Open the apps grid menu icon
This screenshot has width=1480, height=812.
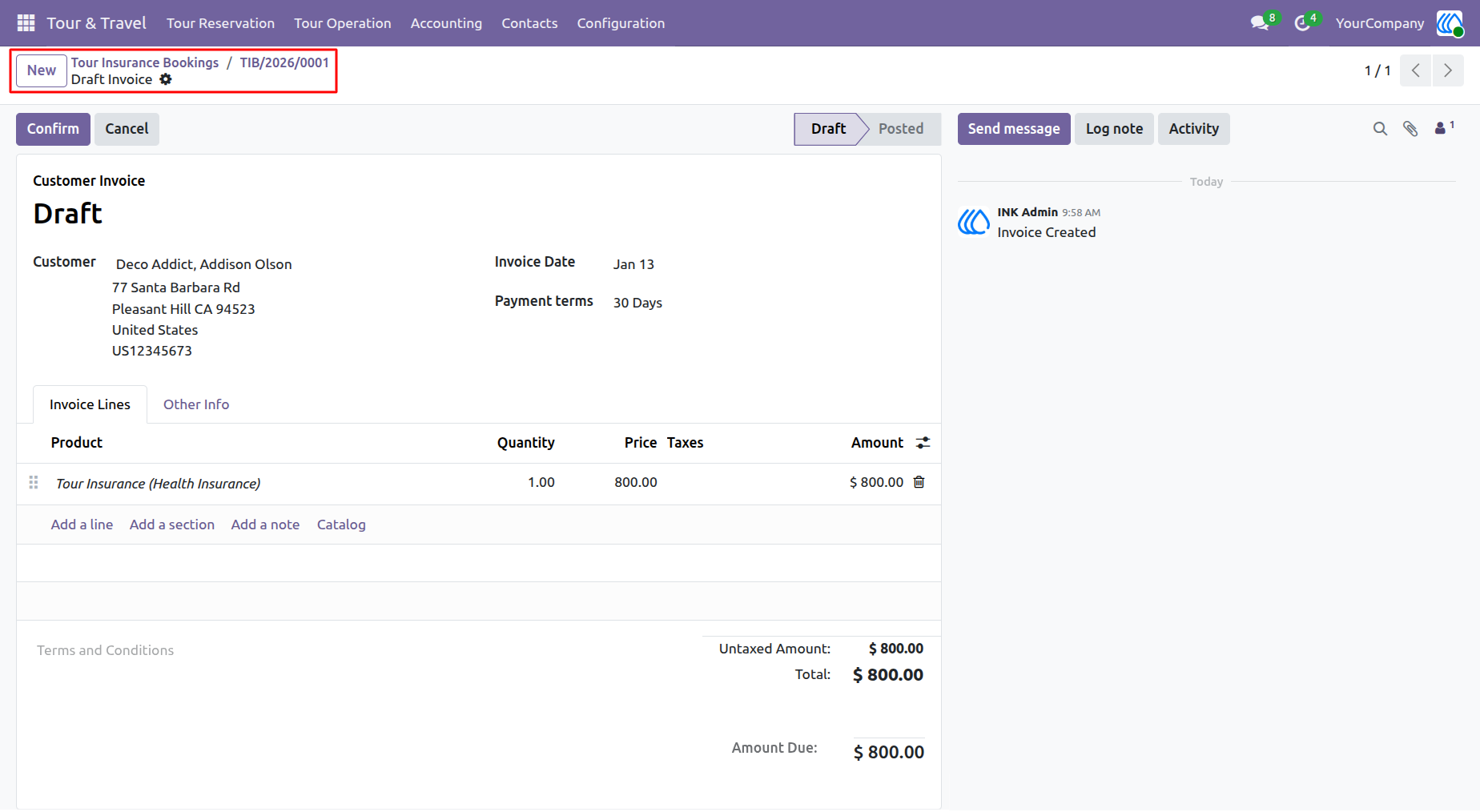click(26, 23)
